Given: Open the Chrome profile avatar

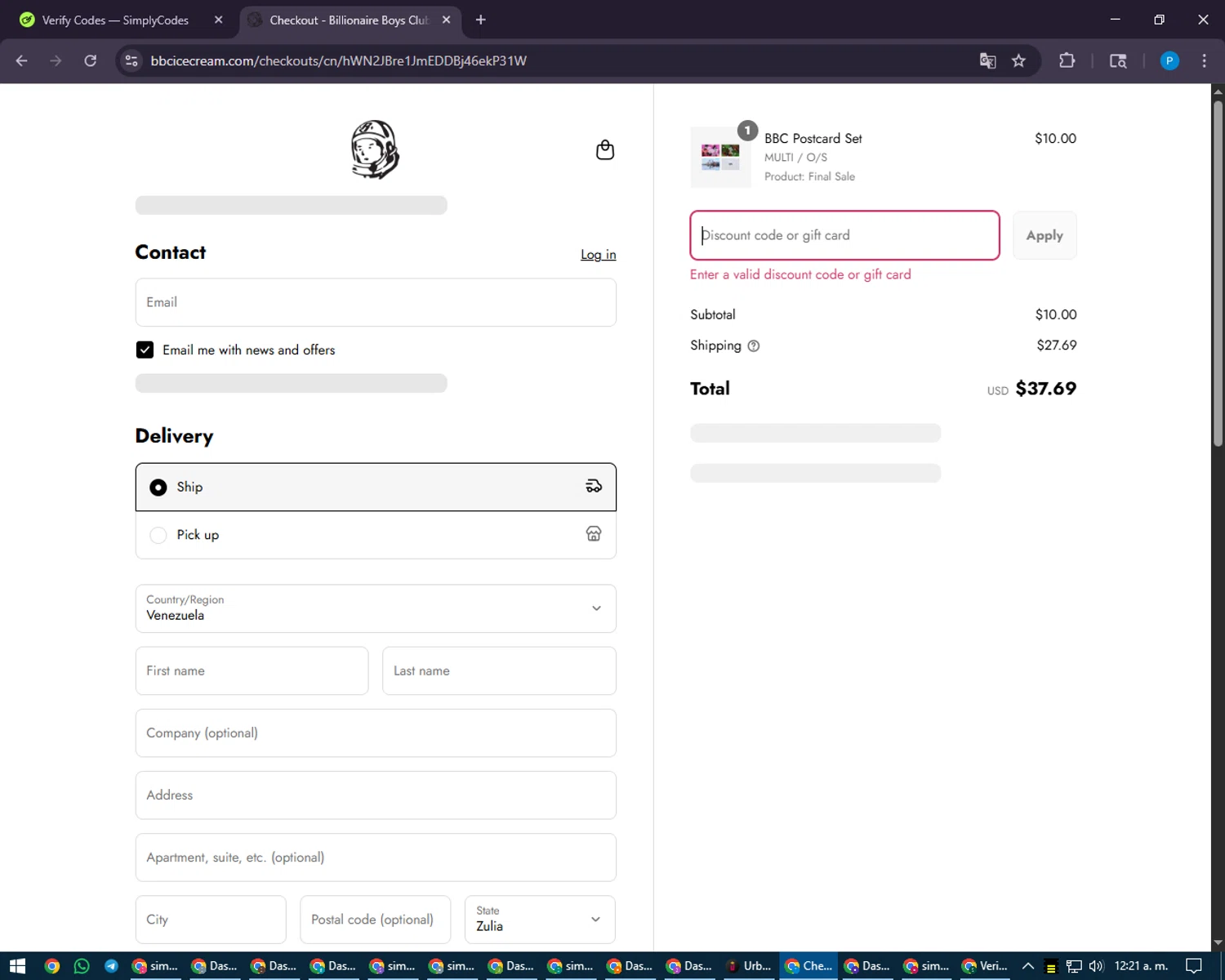Looking at the screenshot, I should [x=1169, y=60].
